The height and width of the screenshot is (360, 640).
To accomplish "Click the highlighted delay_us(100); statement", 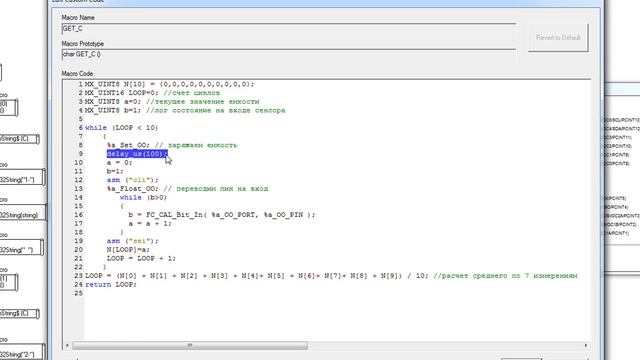I will pyautogui.click(x=137, y=154).
